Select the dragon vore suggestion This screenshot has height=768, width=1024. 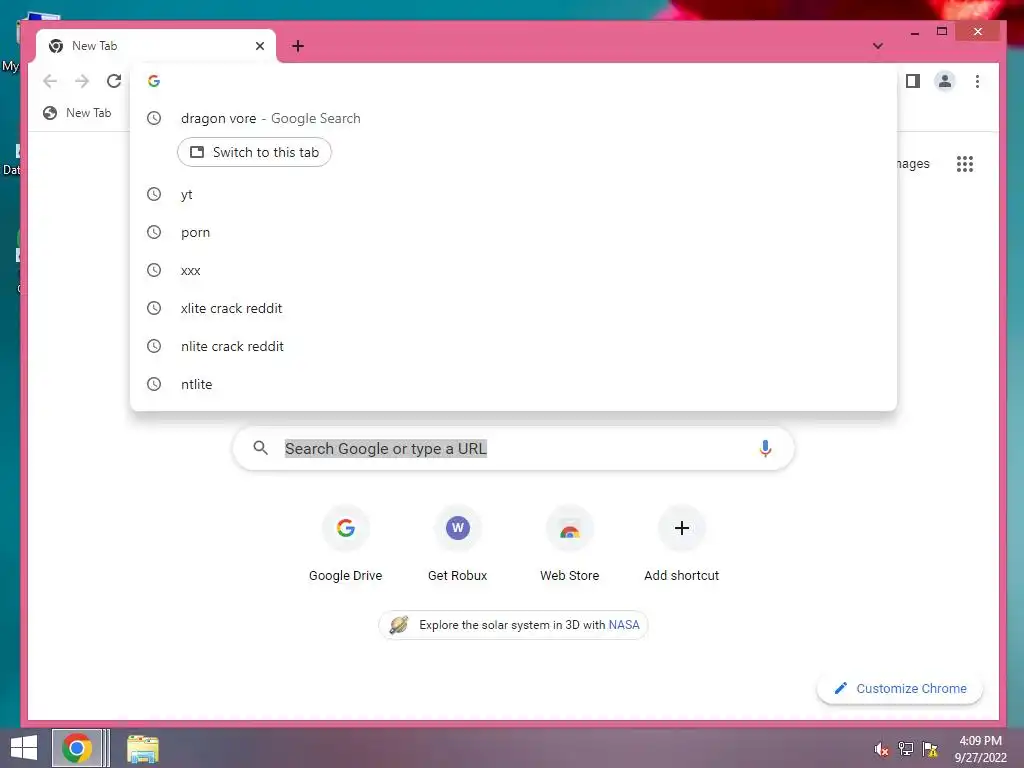tap(513, 118)
